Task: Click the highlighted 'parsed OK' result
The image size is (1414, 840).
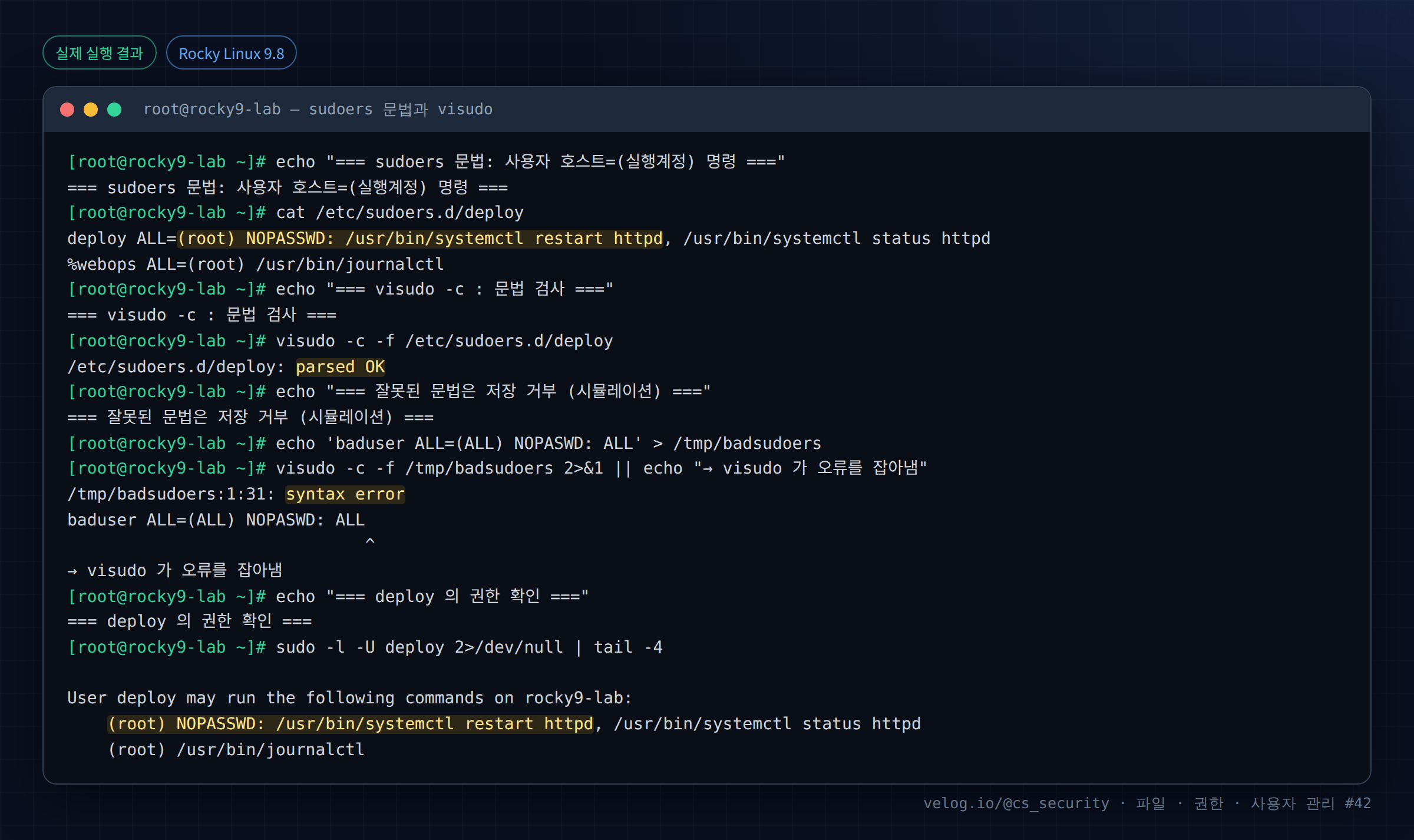Action: pos(341,367)
